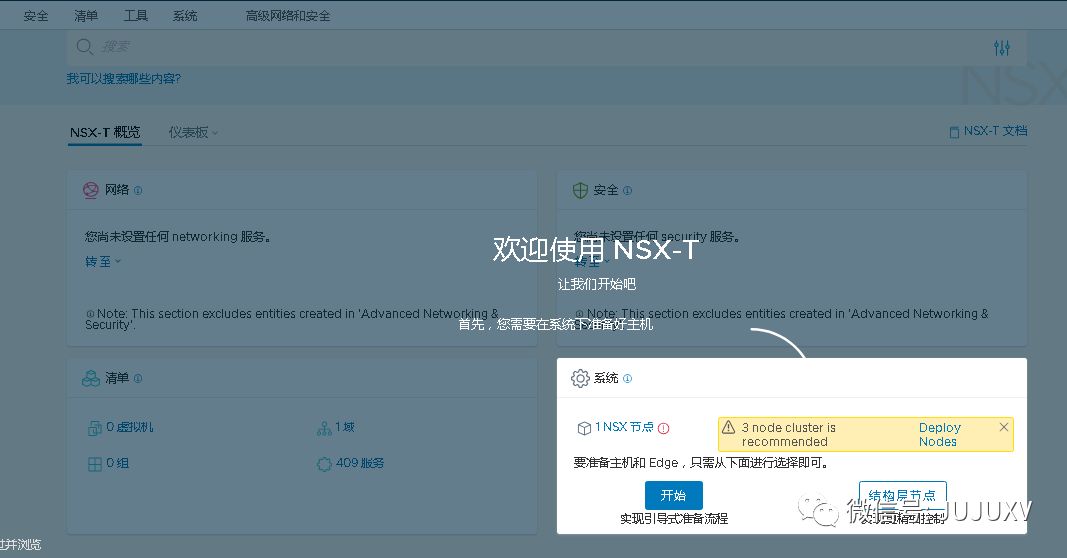Viewport: 1067px width, 558px height.
Task: Click the 开始 button
Action: pos(673,495)
